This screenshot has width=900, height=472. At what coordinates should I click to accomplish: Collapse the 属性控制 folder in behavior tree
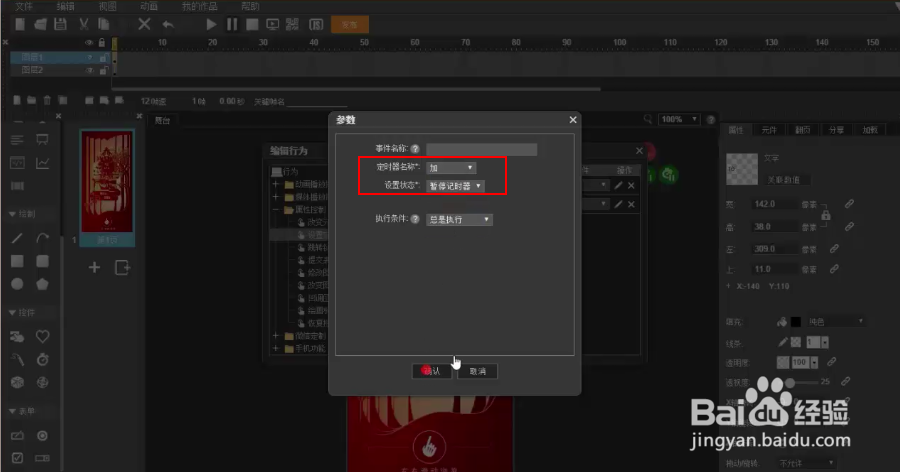(x=276, y=210)
